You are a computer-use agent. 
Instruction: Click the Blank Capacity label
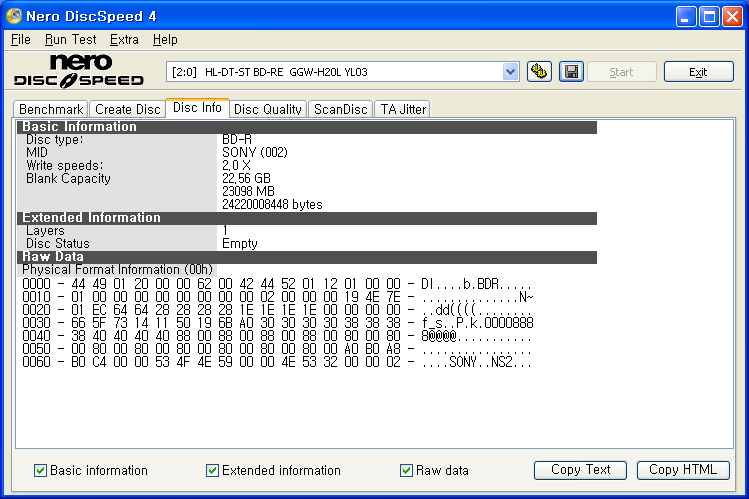pyautogui.click(x=68, y=179)
